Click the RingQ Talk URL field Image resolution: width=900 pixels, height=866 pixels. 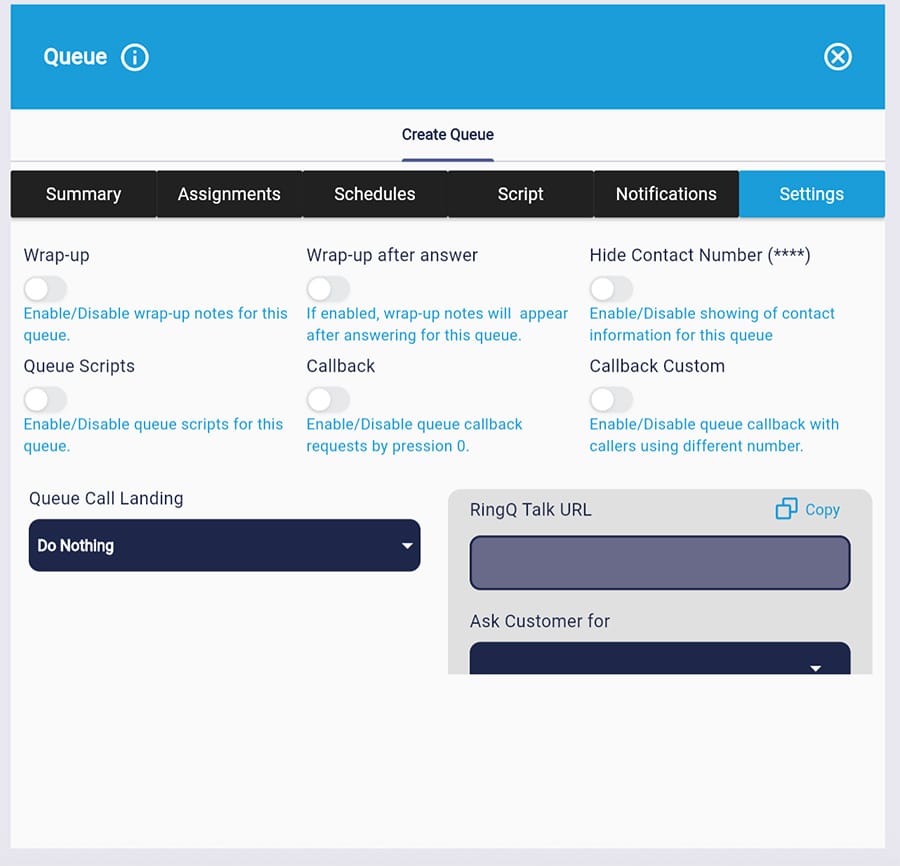(660, 563)
